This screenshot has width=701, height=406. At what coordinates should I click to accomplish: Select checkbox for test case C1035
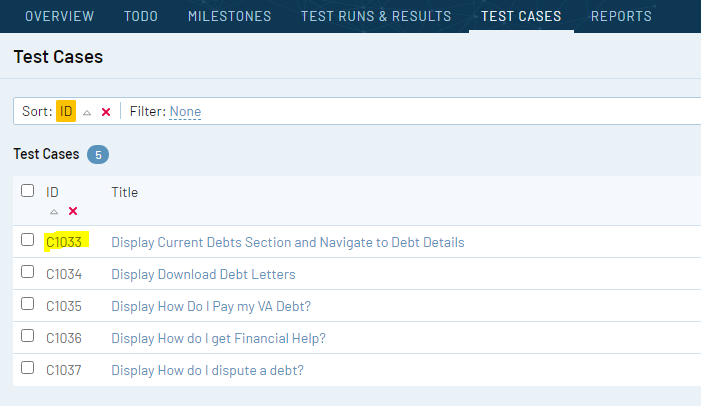[x=28, y=305]
